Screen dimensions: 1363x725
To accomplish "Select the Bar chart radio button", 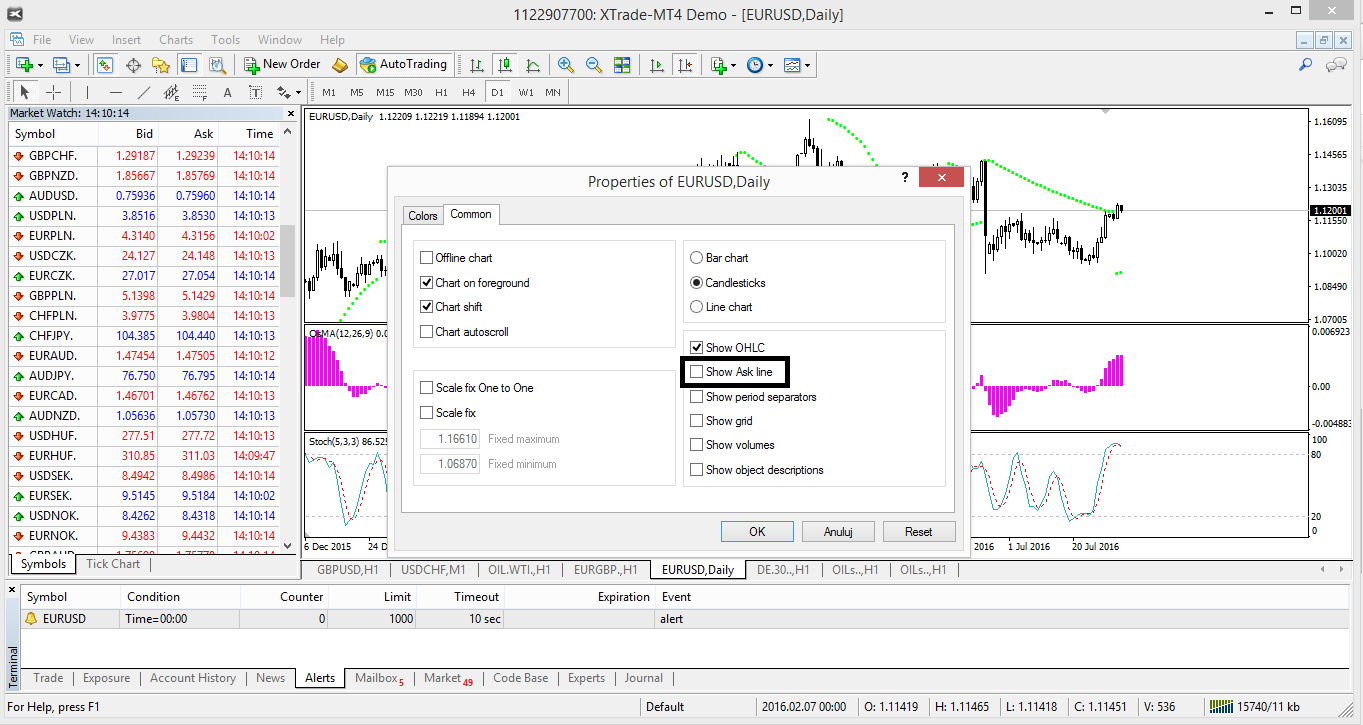I will (697, 258).
